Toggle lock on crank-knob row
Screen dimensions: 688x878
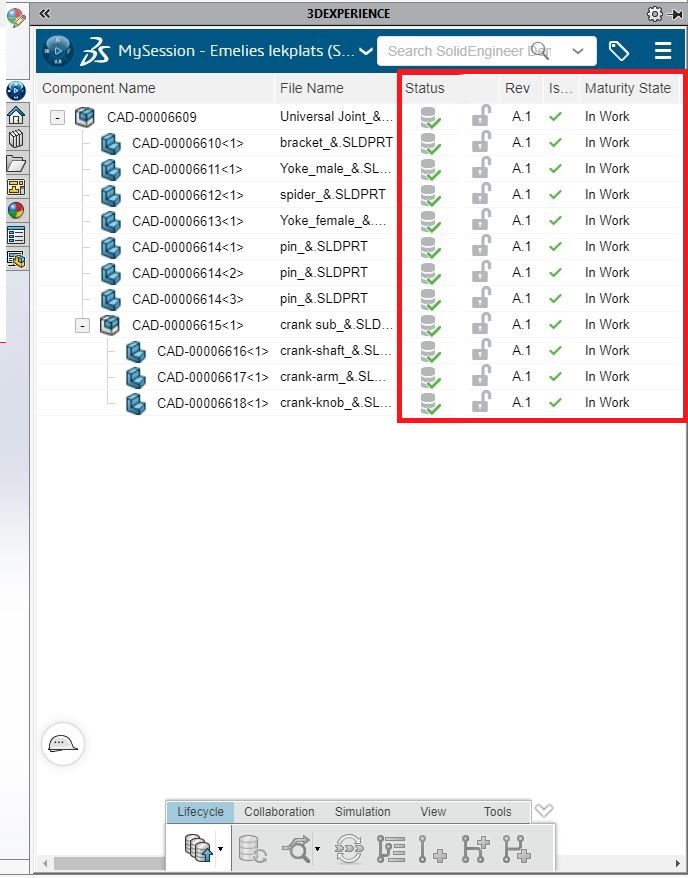click(x=481, y=402)
